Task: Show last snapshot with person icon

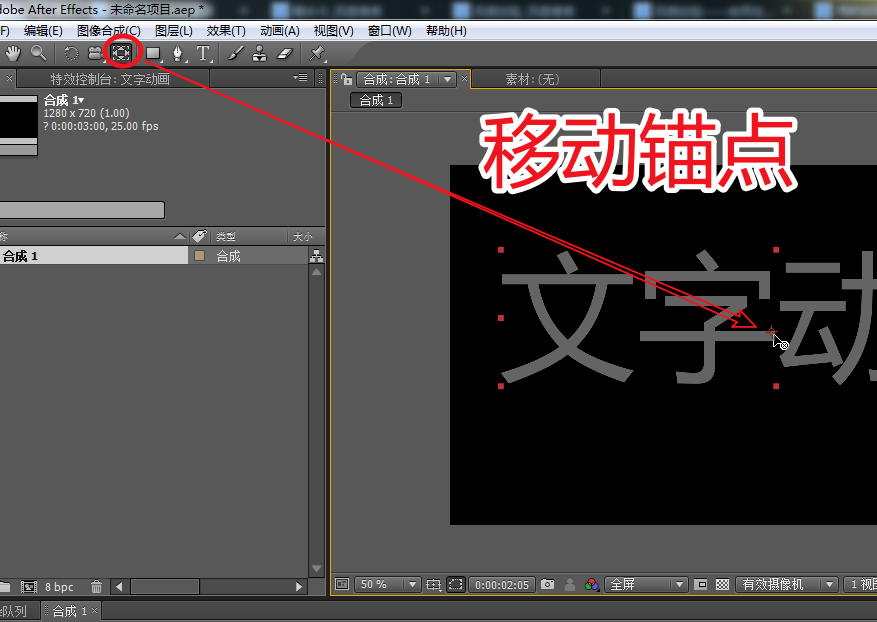Action: coord(569,585)
